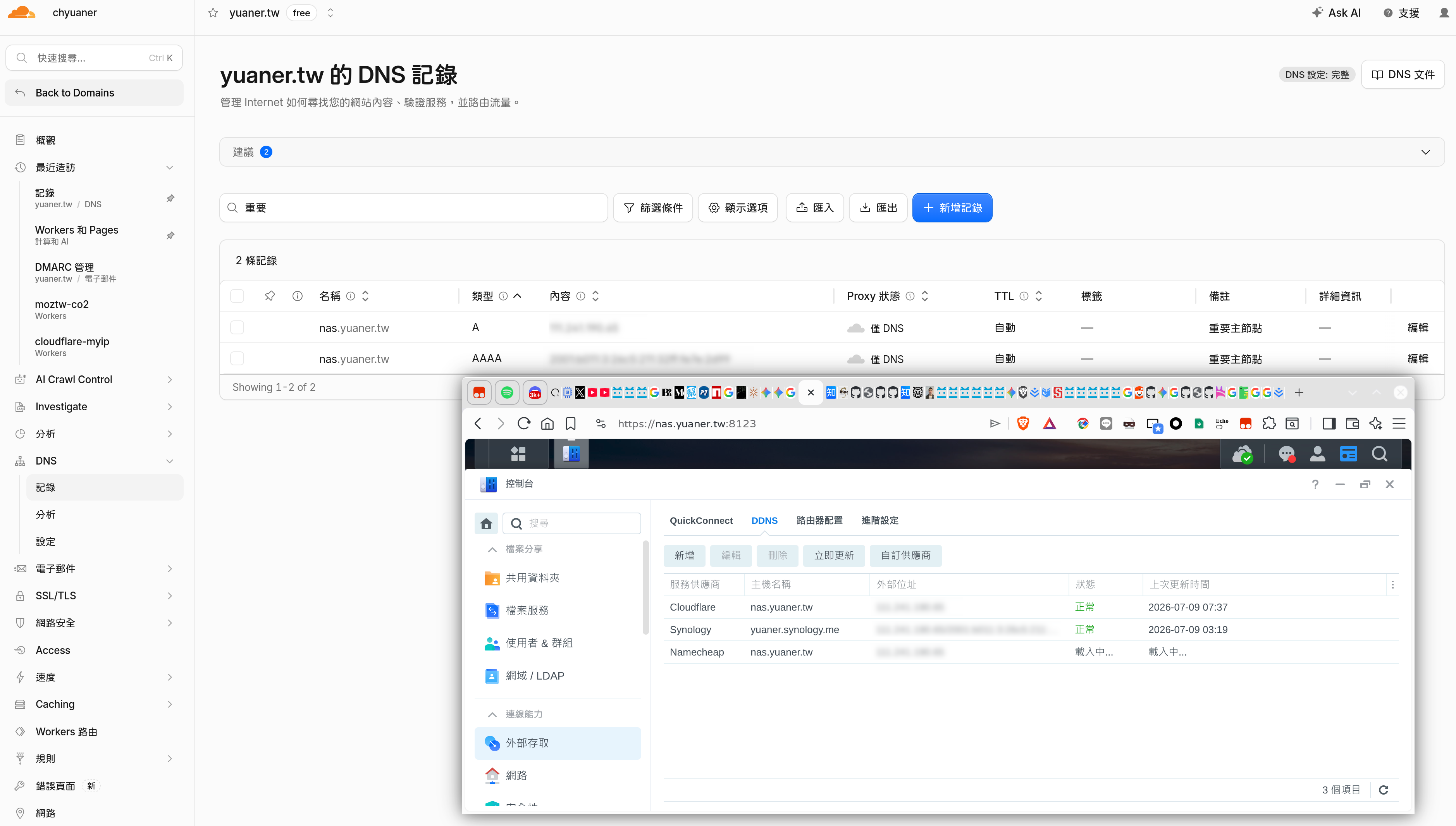Open the browser hamburger menu
This screenshot has height=826, width=1456.
click(x=1399, y=423)
